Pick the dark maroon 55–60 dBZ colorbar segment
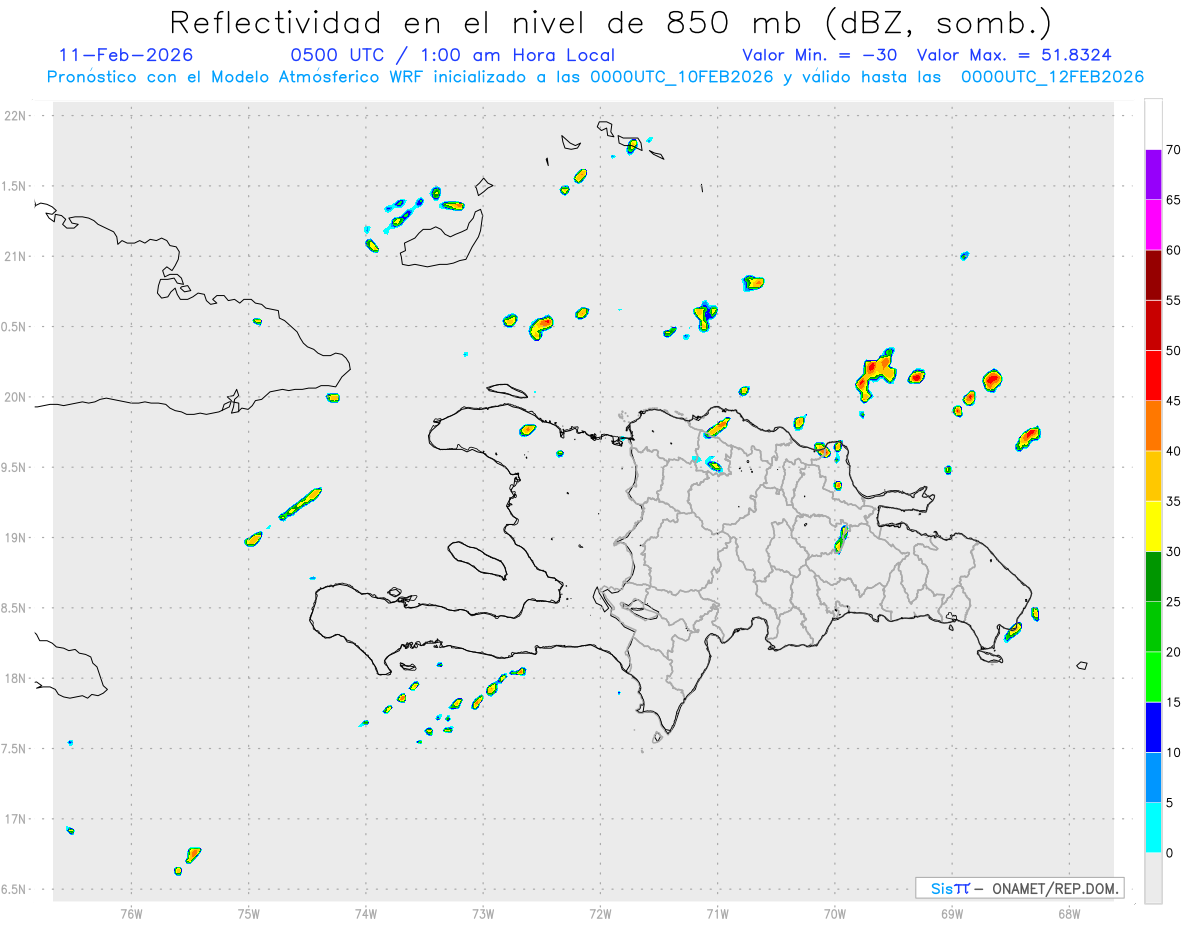Screen dimensions: 1200x927 (x=1153, y=275)
